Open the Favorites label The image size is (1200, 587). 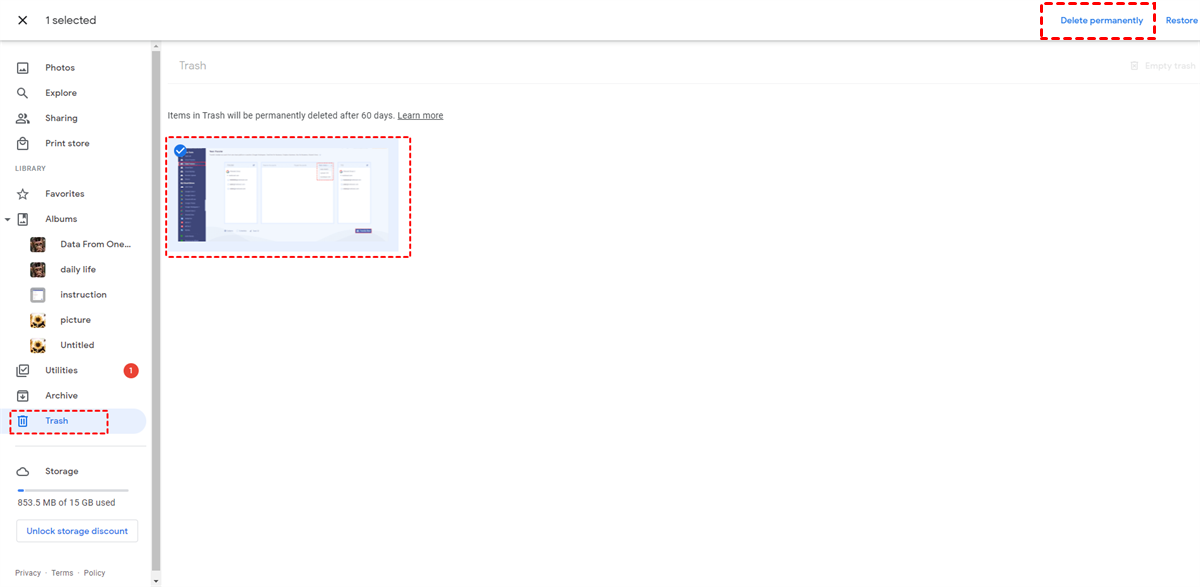(65, 194)
